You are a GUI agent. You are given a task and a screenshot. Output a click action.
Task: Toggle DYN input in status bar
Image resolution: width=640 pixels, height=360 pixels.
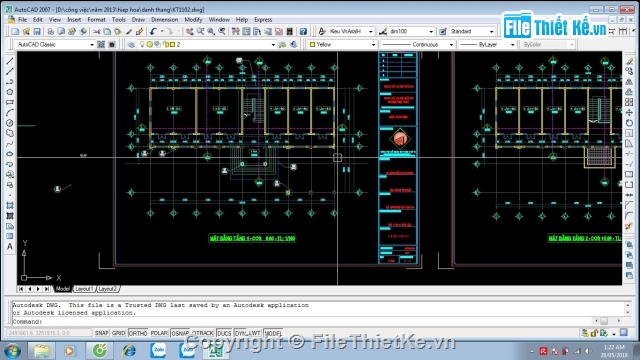tap(240, 333)
